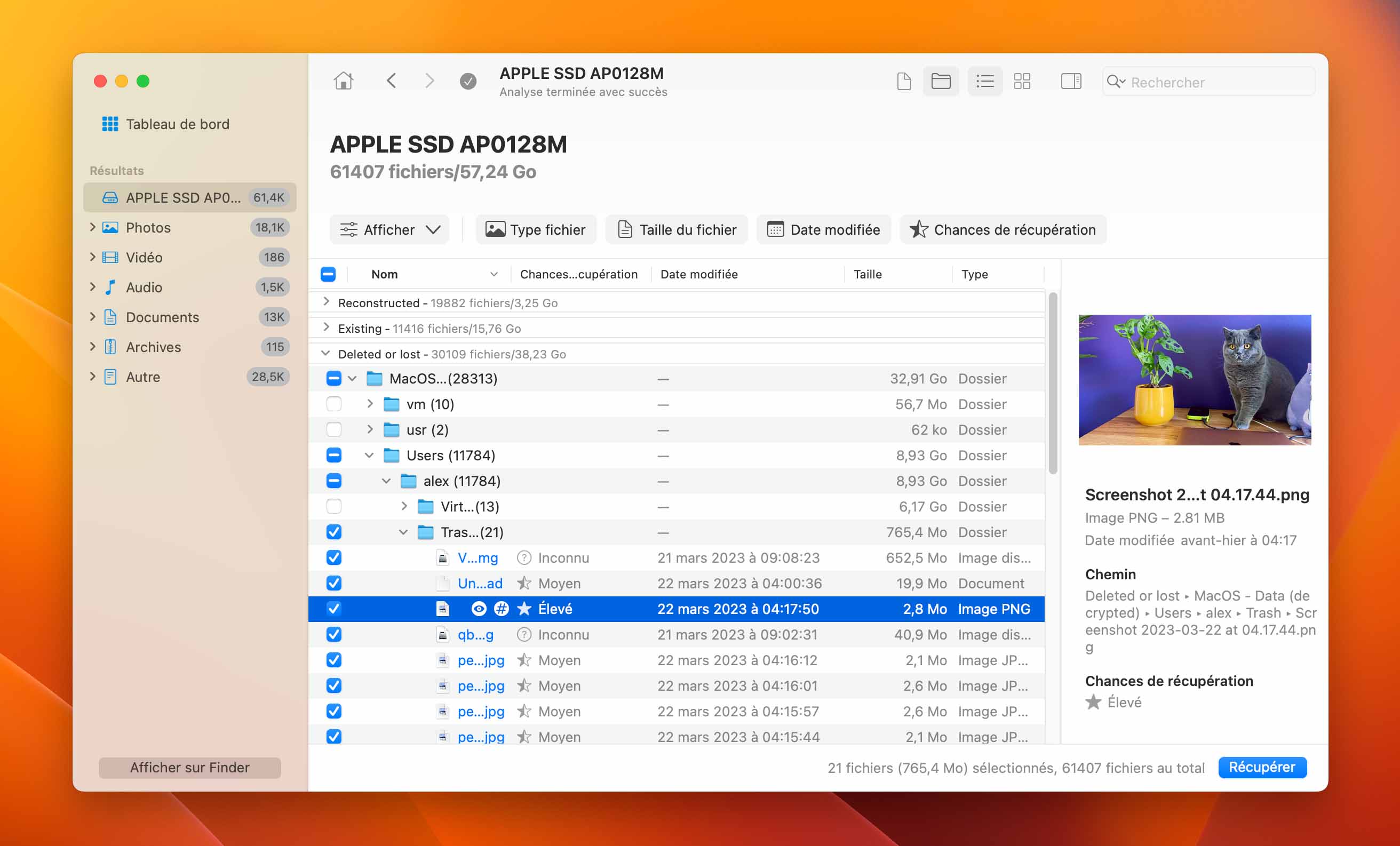The image size is (1400, 846).
Task: Collapse the alex (11784) folder
Action: (x=386, y=481)
